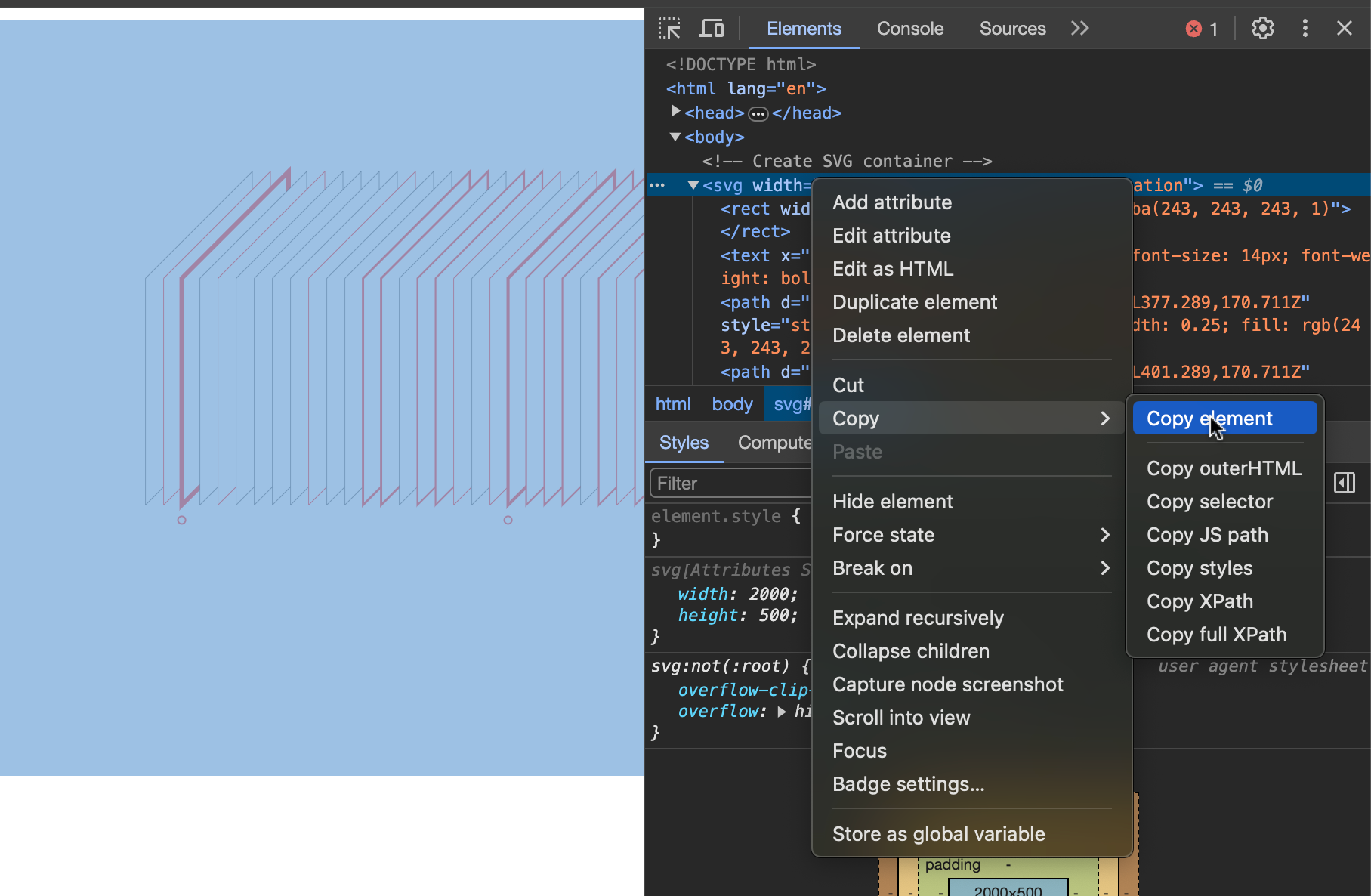Viewport: 1371px width, 896px height.
Task: Collapse the body element tree node
Action: tap(675, 137)
